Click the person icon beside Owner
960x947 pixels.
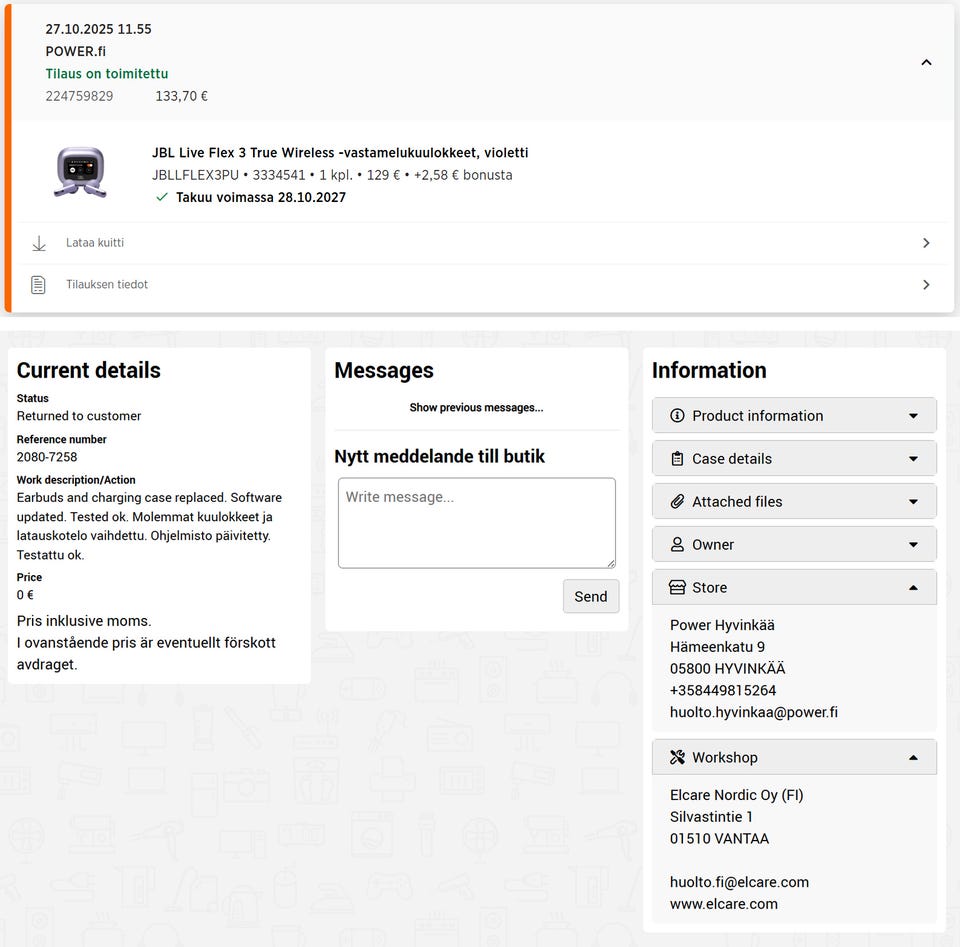677,544
